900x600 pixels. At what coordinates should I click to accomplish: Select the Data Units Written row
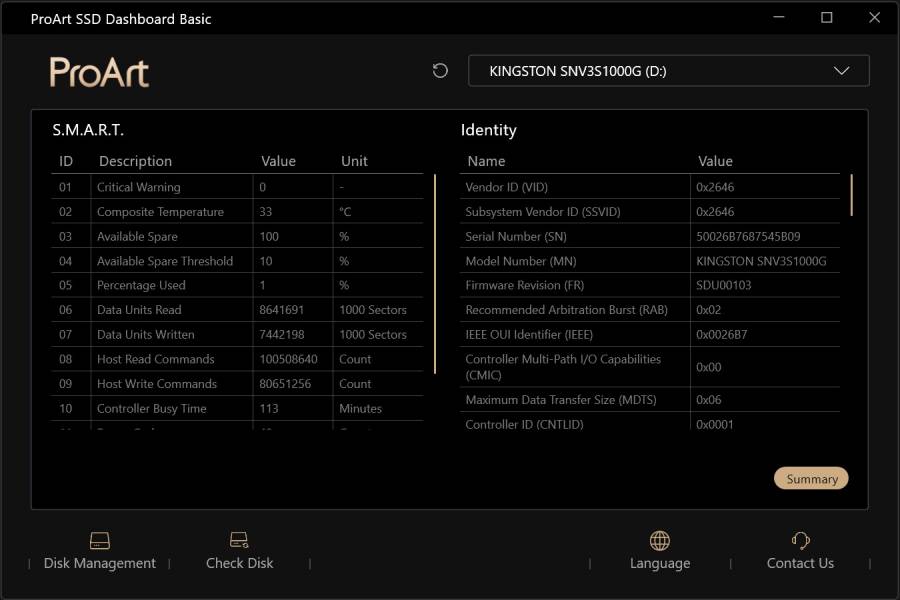pyautogui.click(x=237, y=335)
